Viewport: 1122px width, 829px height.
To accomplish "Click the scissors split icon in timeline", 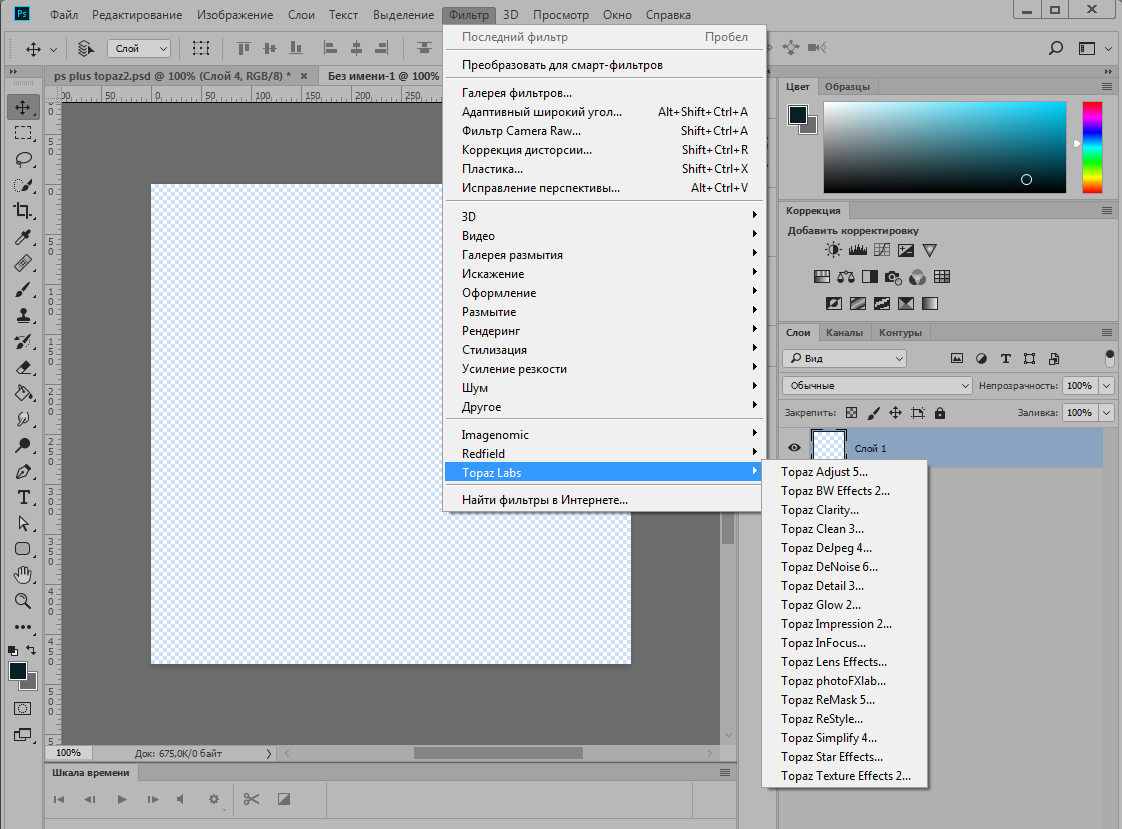I will (x=251, y=799).
